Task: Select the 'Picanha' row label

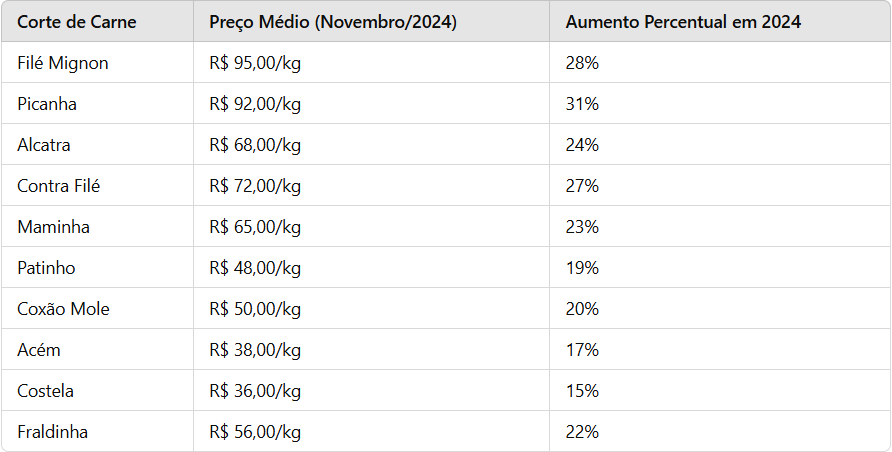Action: (47, 104)
